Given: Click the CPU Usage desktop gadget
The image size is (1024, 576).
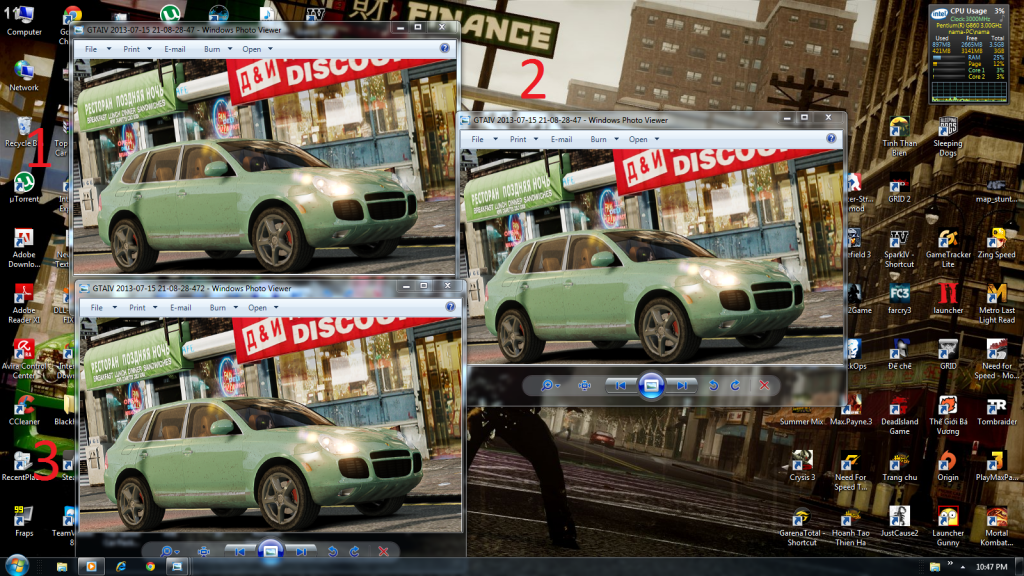Looking at the screenshot, I should click(968, 54).
